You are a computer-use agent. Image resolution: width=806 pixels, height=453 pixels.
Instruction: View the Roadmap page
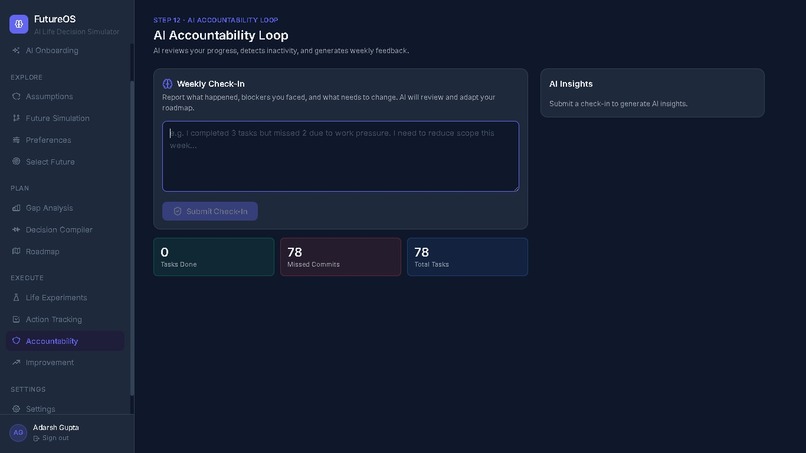pos(42,251)
